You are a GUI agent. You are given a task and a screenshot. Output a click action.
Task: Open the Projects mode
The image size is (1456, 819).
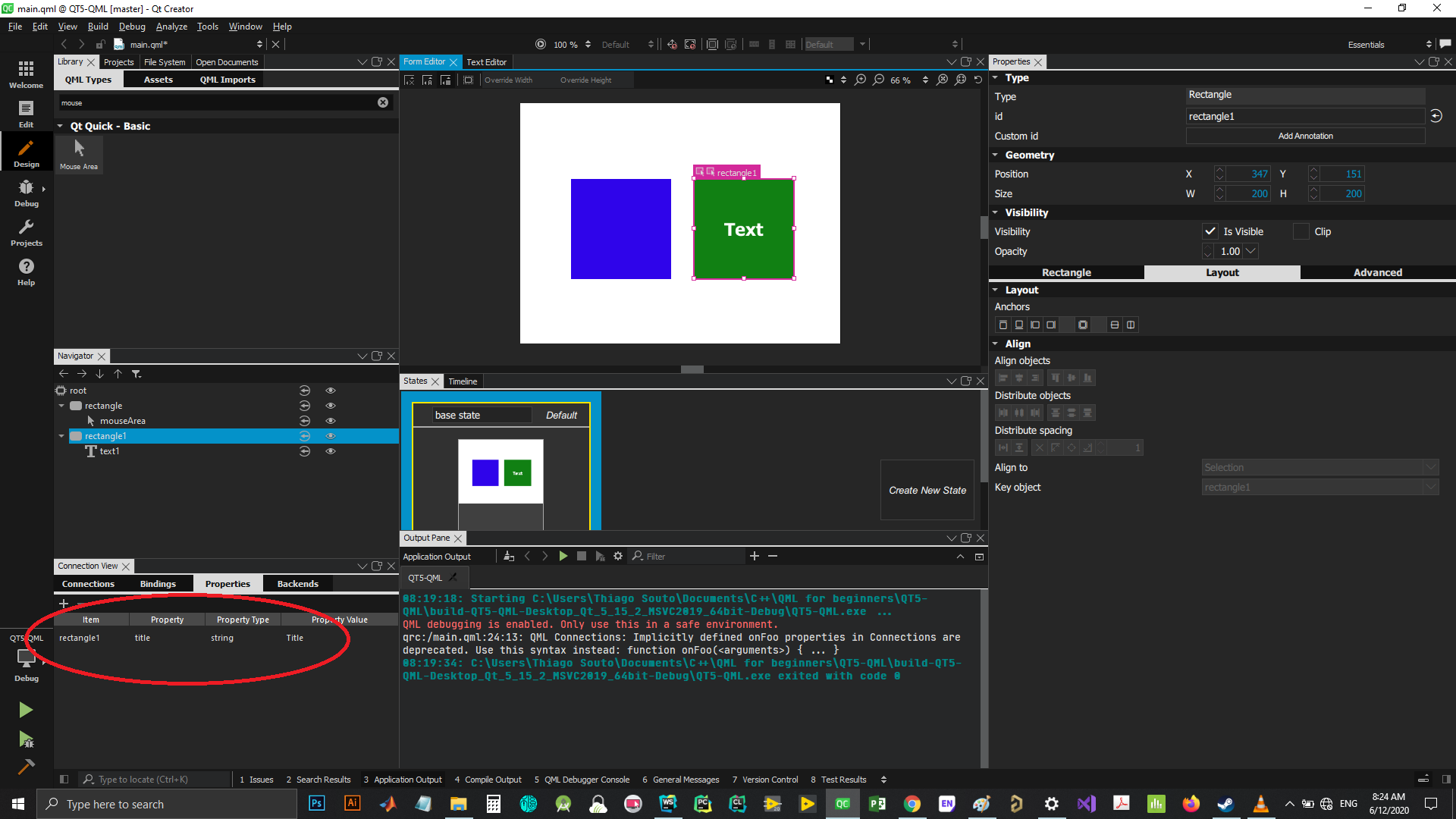coord(26,232)
